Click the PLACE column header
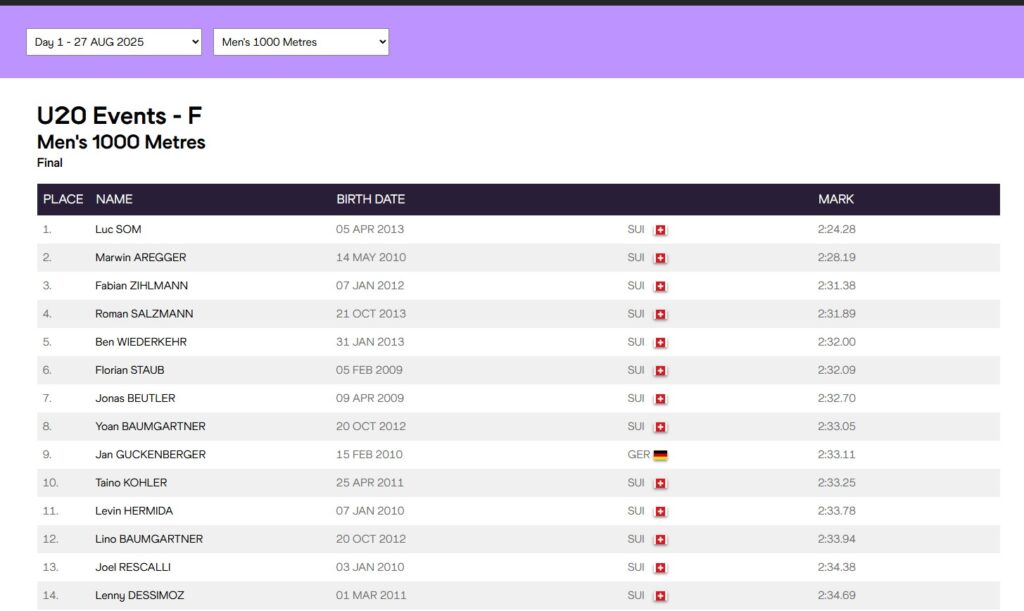 63,199
